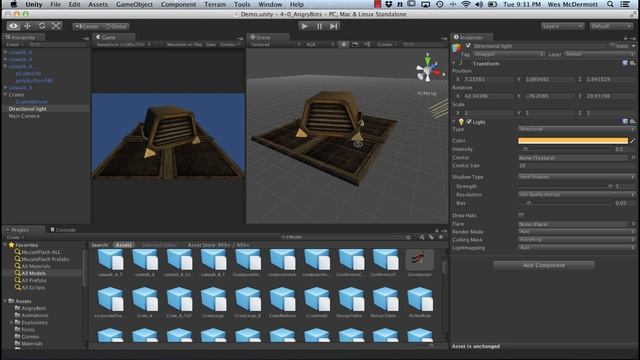Toggle Global handle rotation button
This screenshot has width=640, height=360.
(116, 27)
